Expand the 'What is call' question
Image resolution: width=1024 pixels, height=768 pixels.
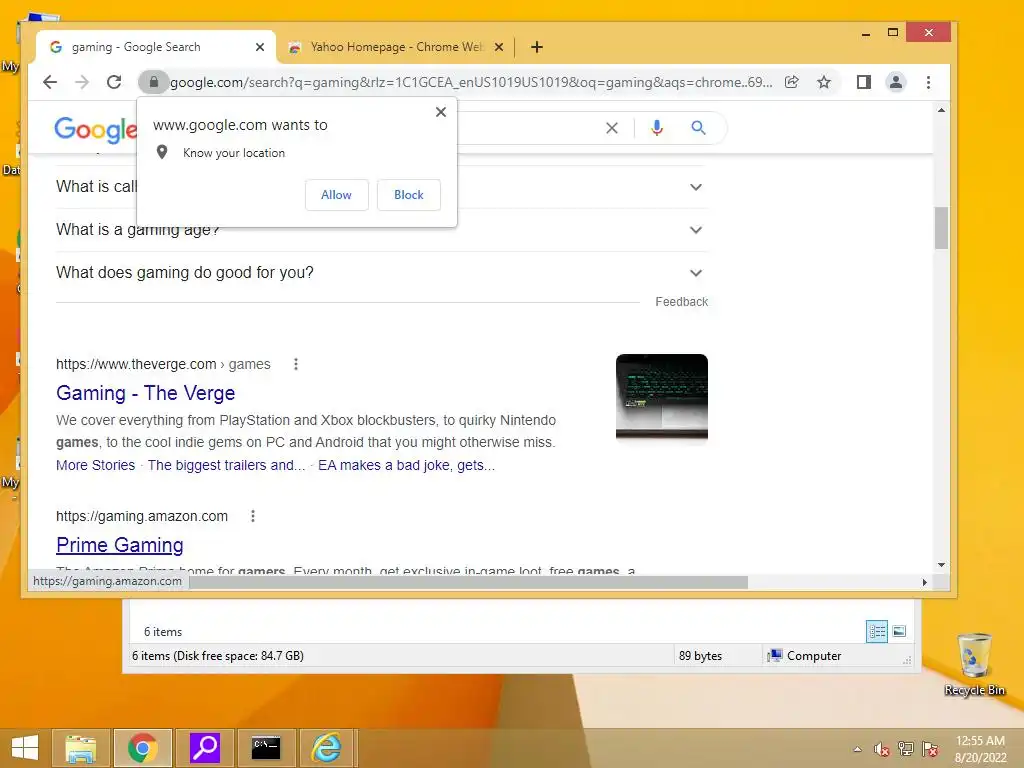[x=696, y=187]
